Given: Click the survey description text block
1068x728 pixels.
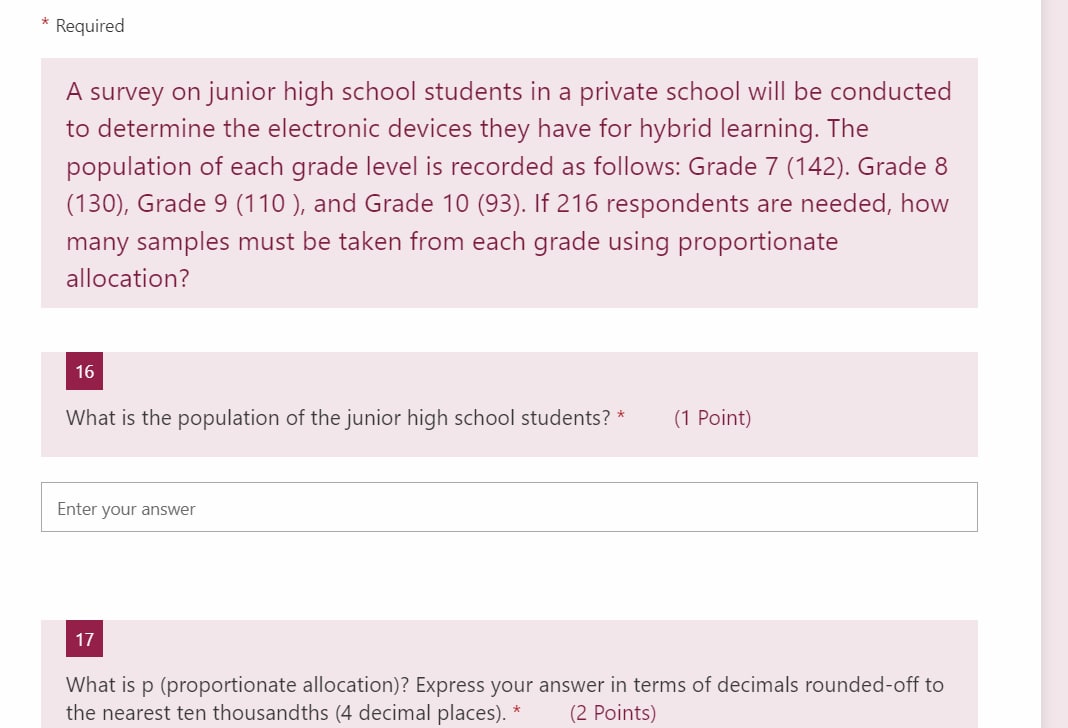Looking at the screenshot, I should click(508, 185).
